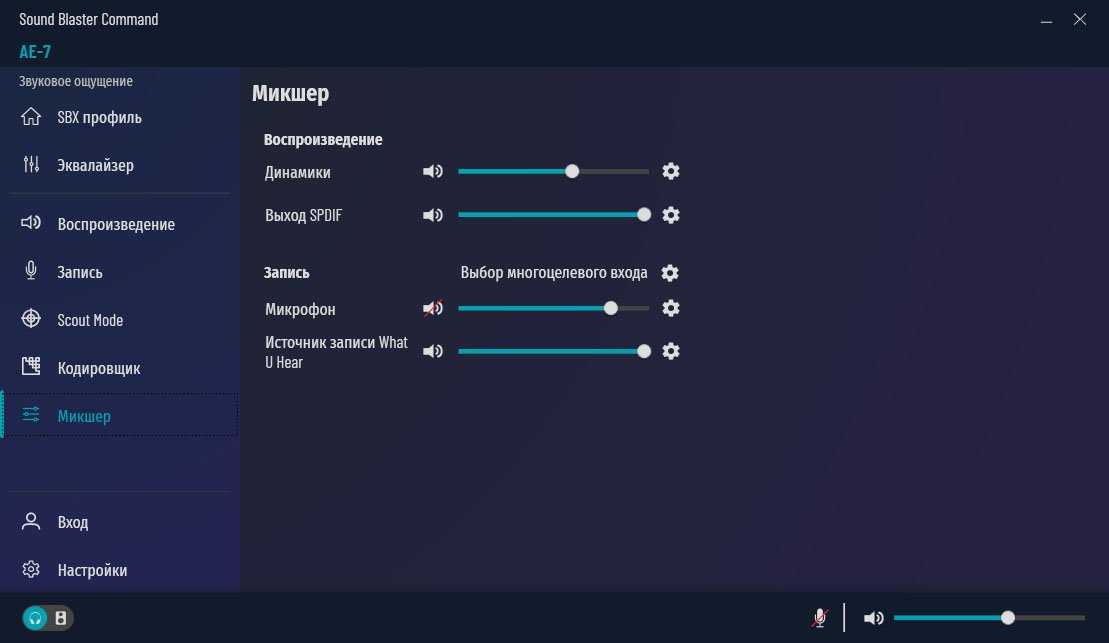This screenshot has height=643, width=1109.
Task: Mute the Динамики speaker icon
Action: [x=432, y=171]
